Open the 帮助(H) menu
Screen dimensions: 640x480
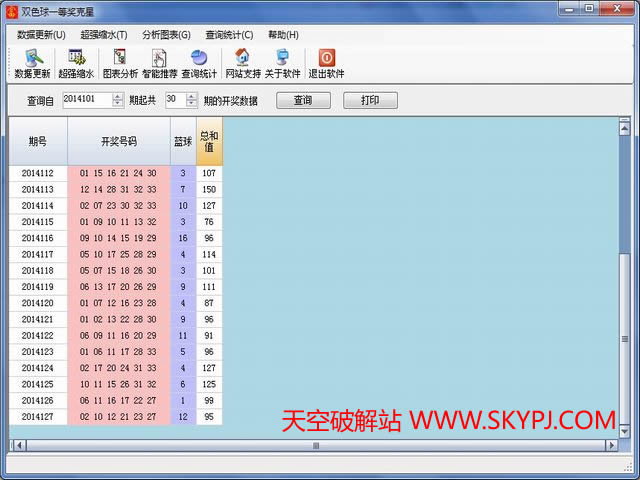[283, 34]
